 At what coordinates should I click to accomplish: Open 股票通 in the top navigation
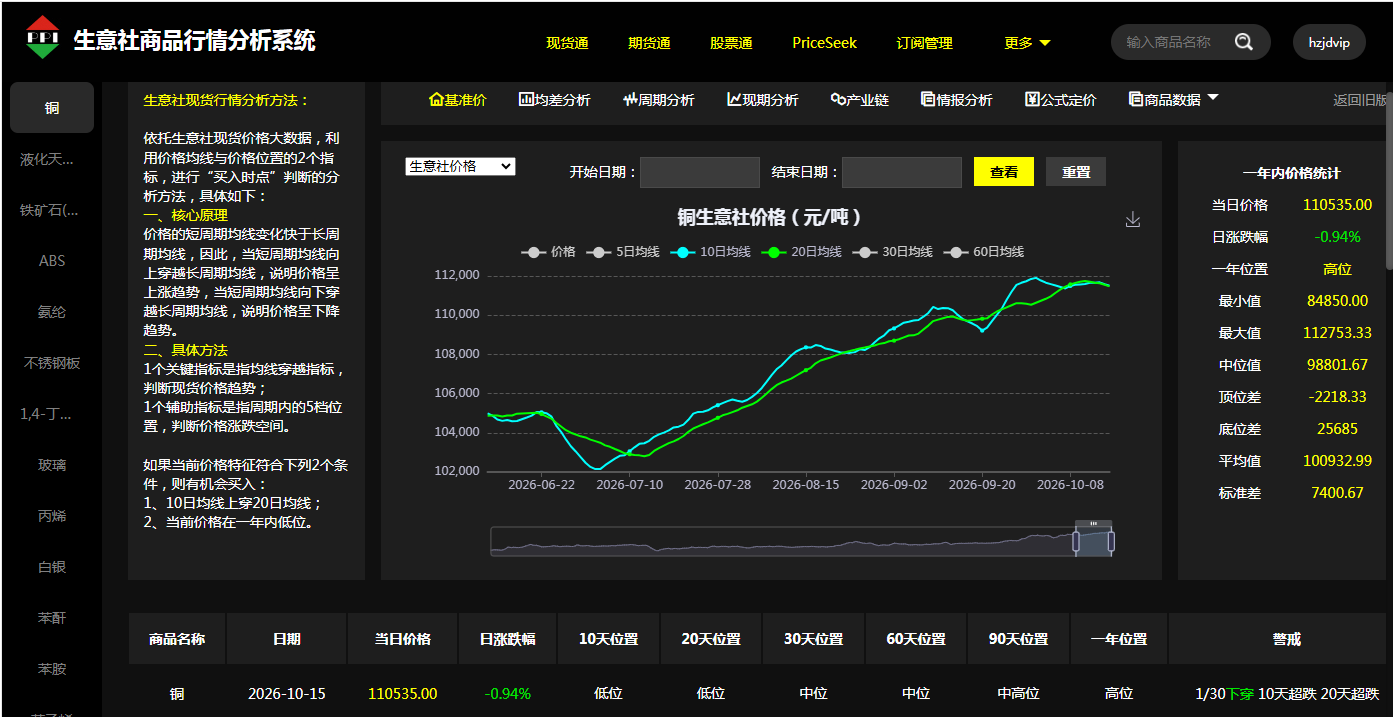tap(731, 43)
